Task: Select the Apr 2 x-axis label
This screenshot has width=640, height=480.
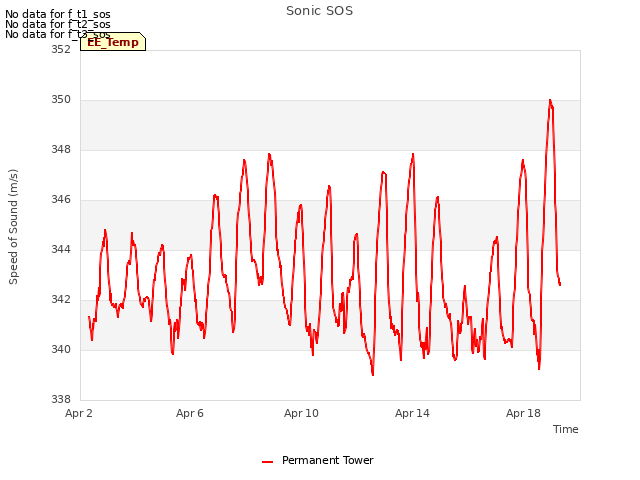Action: [x=79, y=413]
